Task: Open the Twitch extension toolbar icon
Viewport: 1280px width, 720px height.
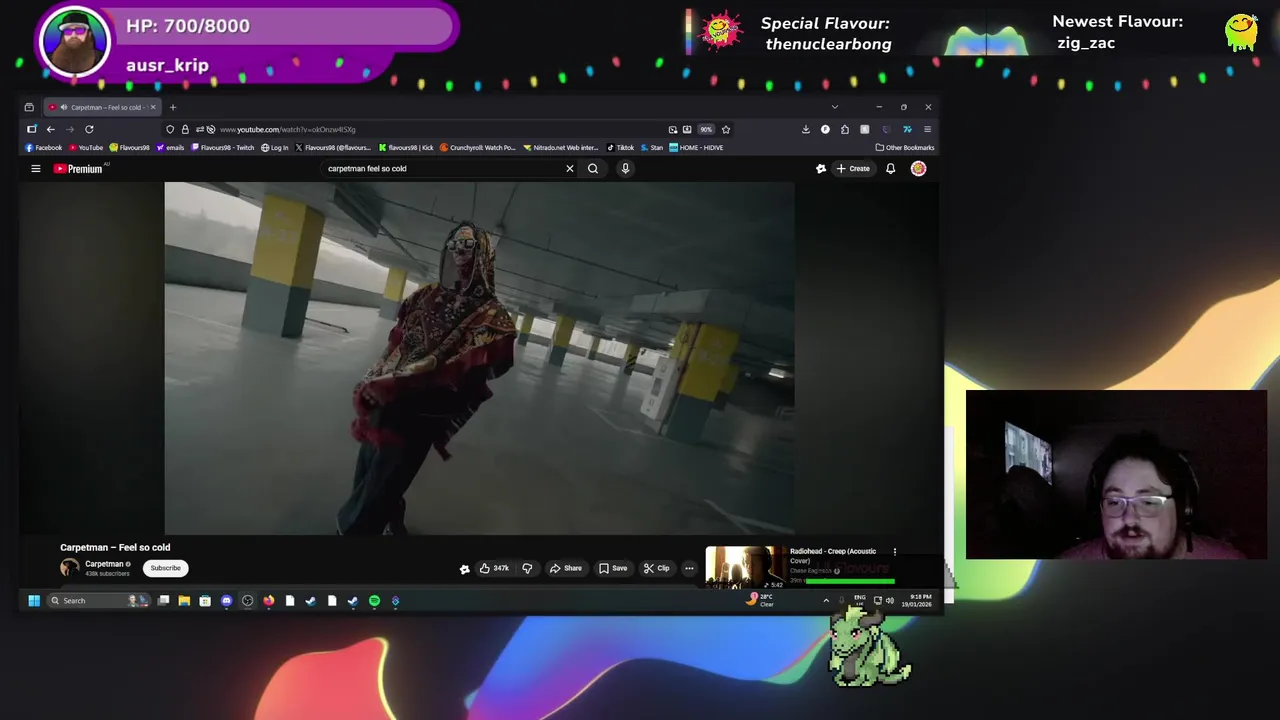Action: [x=885, y=129]
